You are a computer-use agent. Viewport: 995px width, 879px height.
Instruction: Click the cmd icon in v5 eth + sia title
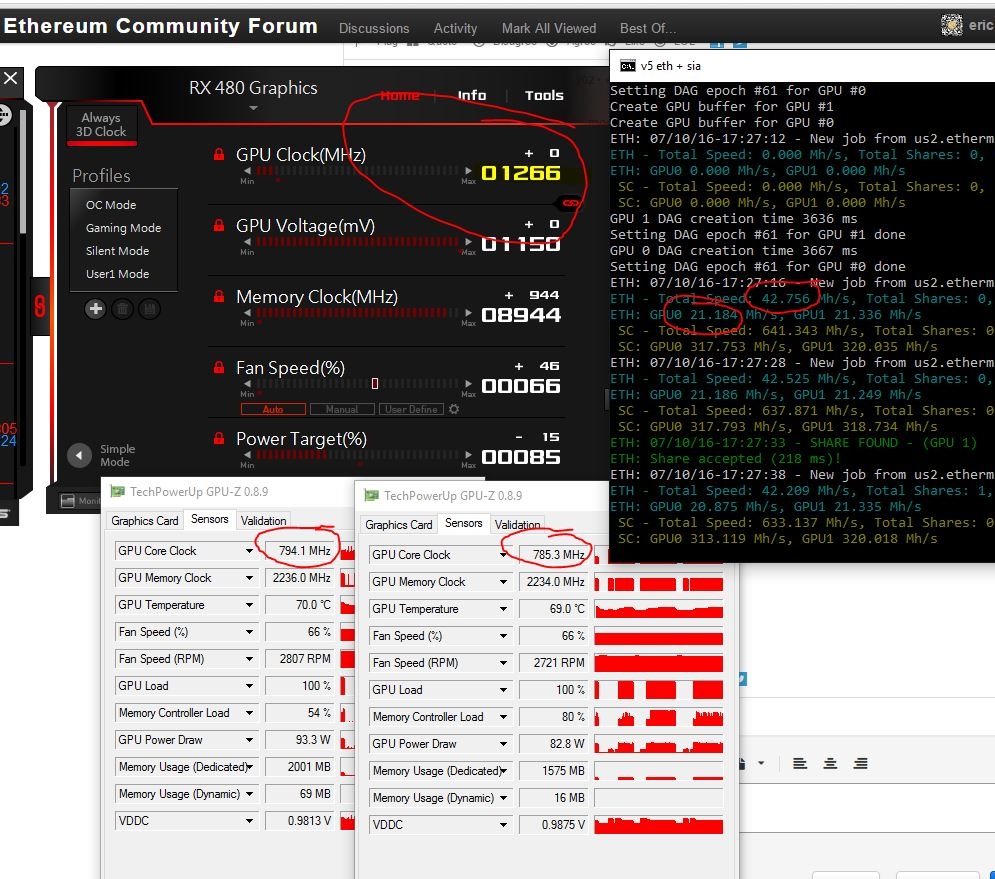tap(628, 66)
